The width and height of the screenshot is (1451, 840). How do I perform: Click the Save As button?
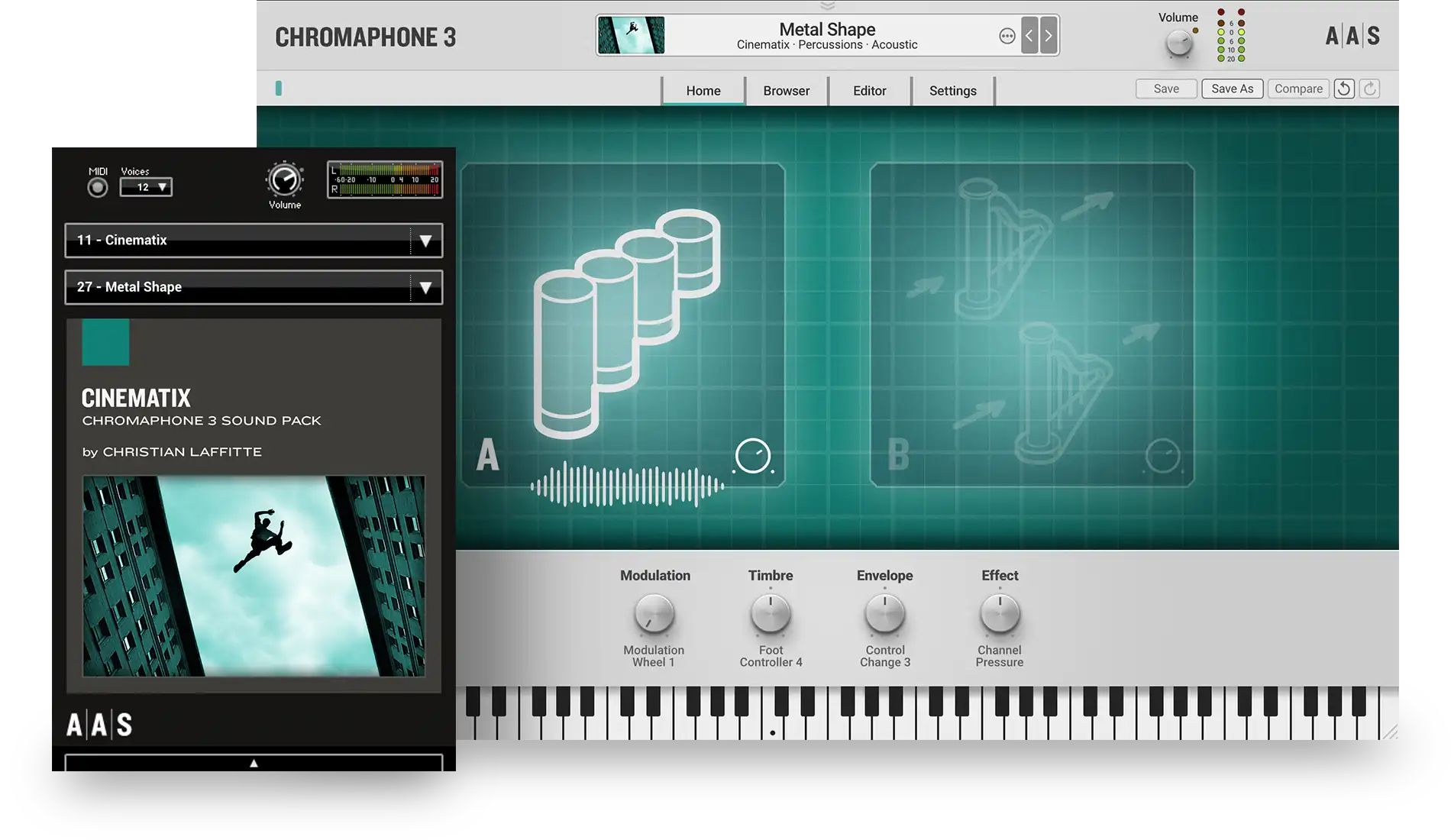pos(1232,88)
